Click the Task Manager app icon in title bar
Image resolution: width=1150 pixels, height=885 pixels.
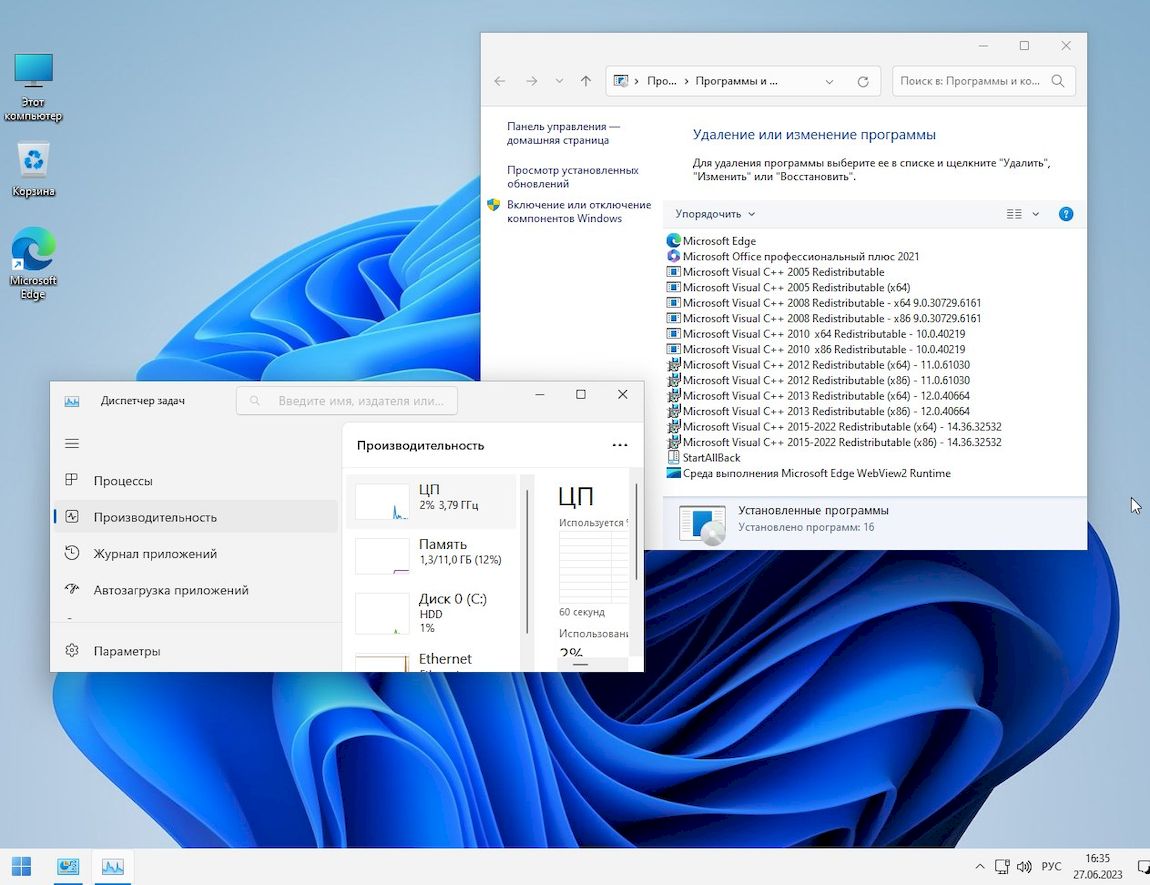tap(72, 400)
